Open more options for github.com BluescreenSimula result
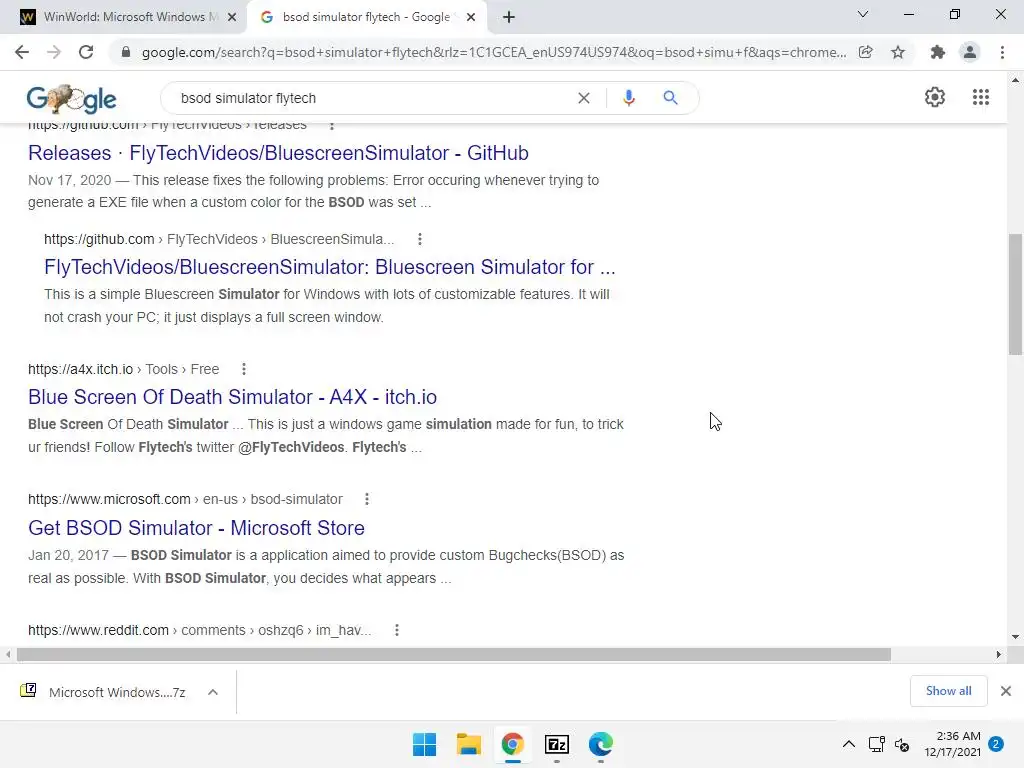The image size is (1024, 768). [x=420, y=239]
